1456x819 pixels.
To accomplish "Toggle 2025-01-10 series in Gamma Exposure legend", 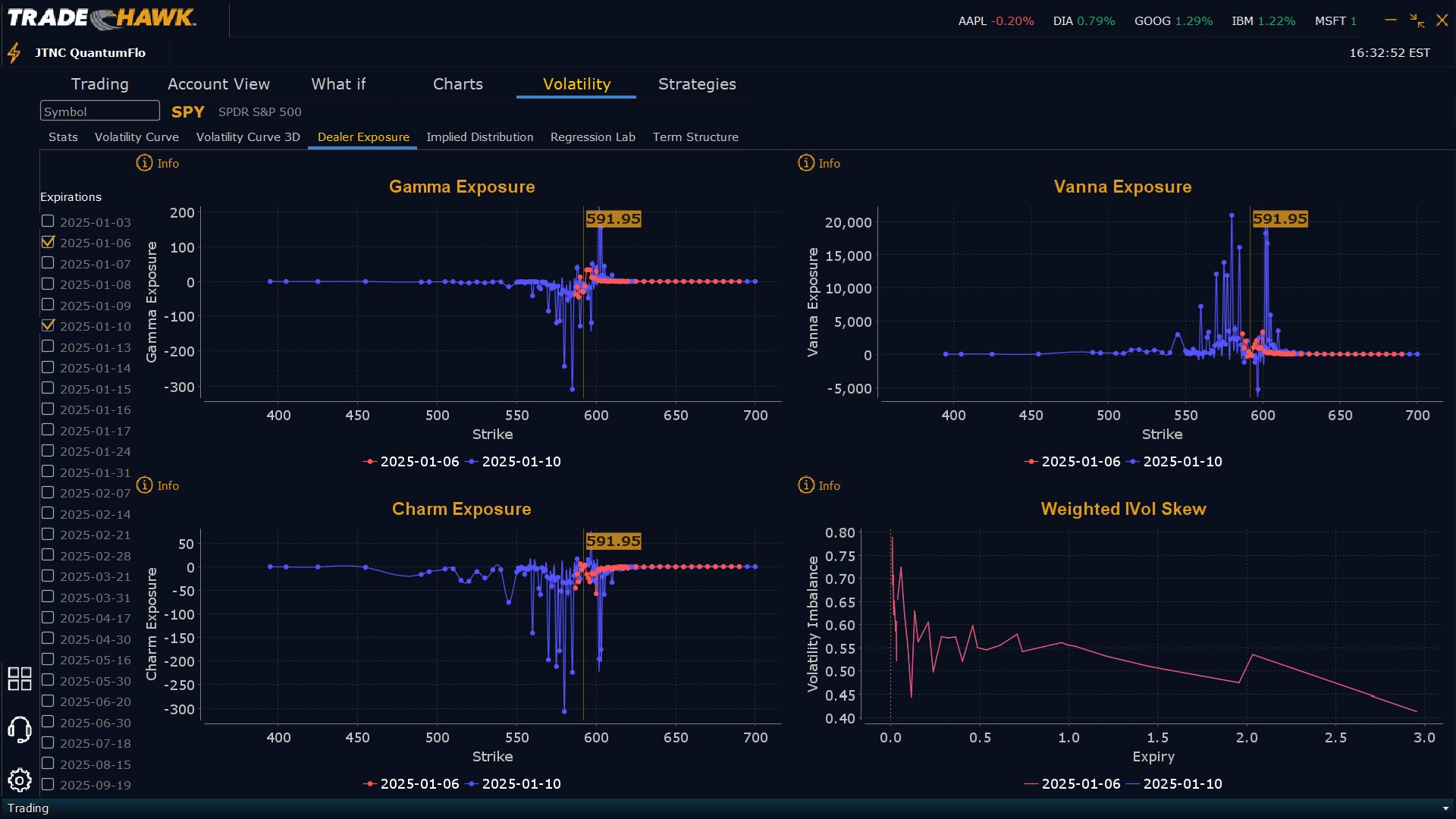I will pos(513,462).
